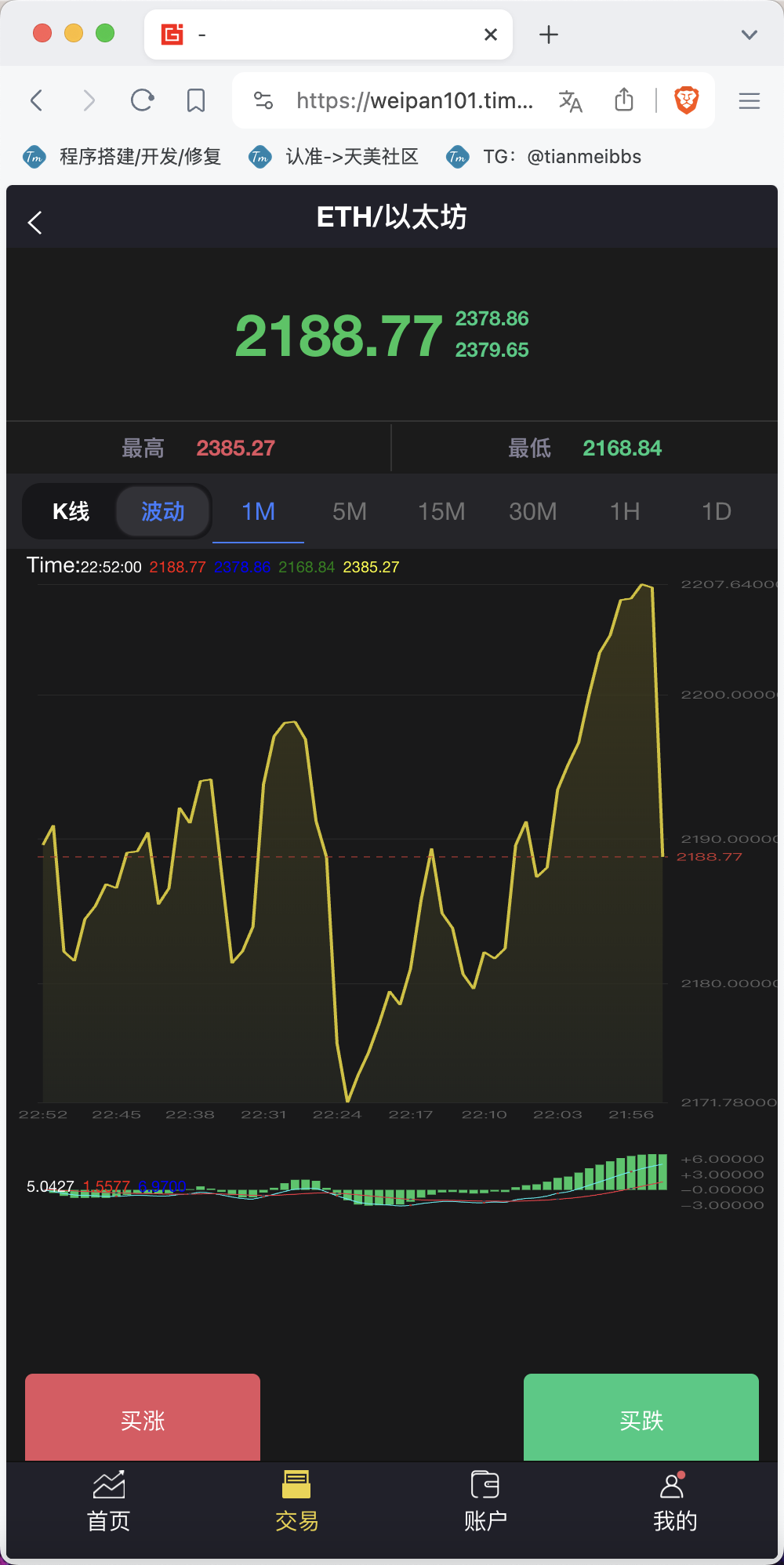Click the current price 2188.77
The height and width of the screenshot is (1565, 784).
(339, 336)
